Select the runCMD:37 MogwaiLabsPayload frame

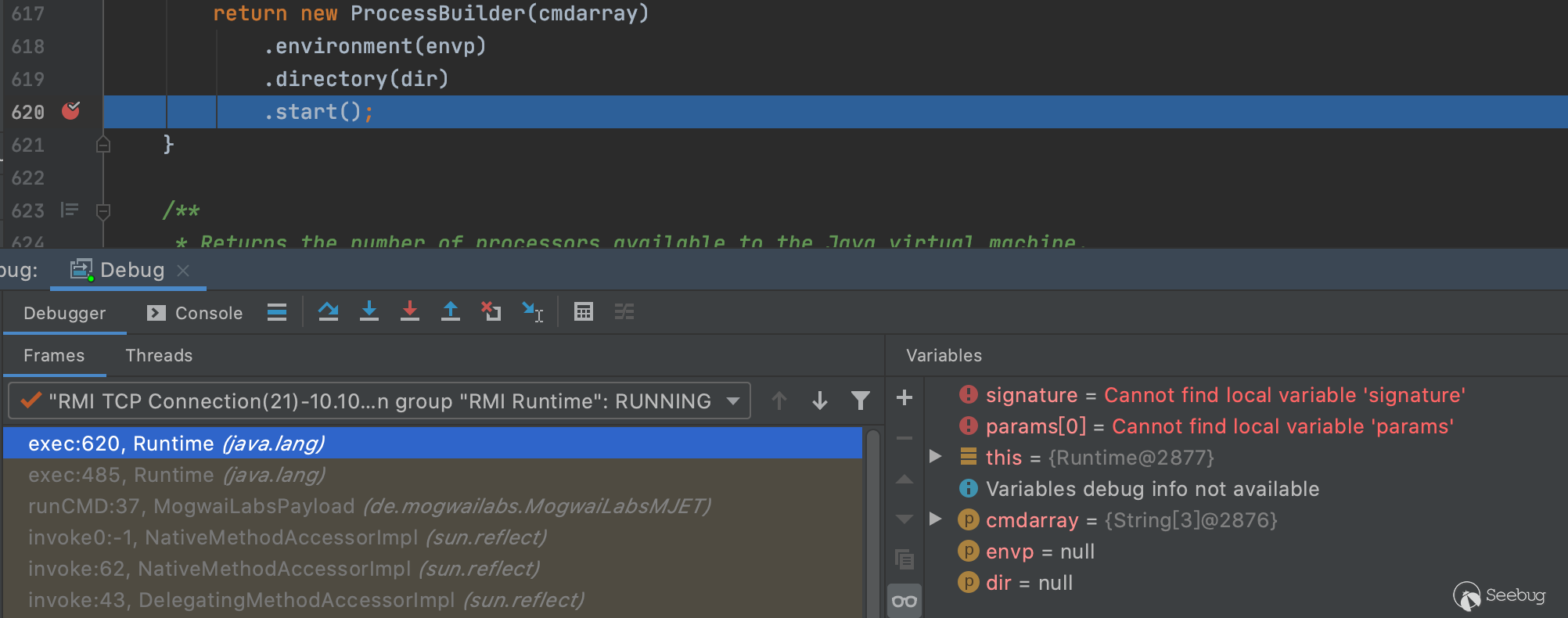[x=369, y=506]
